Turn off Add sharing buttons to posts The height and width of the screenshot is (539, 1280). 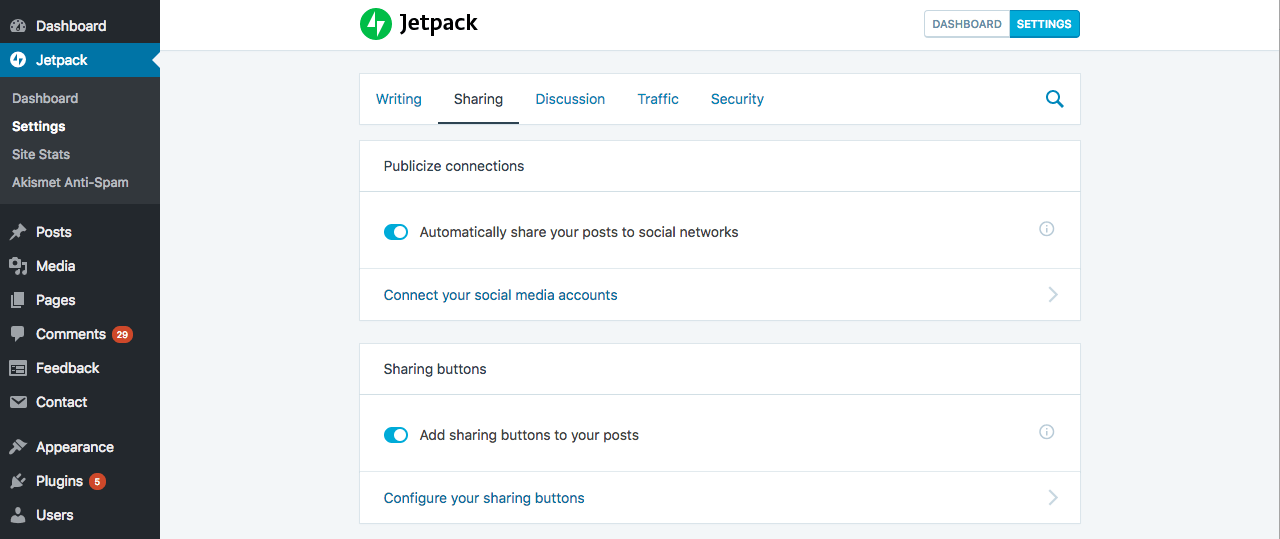point(396,435)
